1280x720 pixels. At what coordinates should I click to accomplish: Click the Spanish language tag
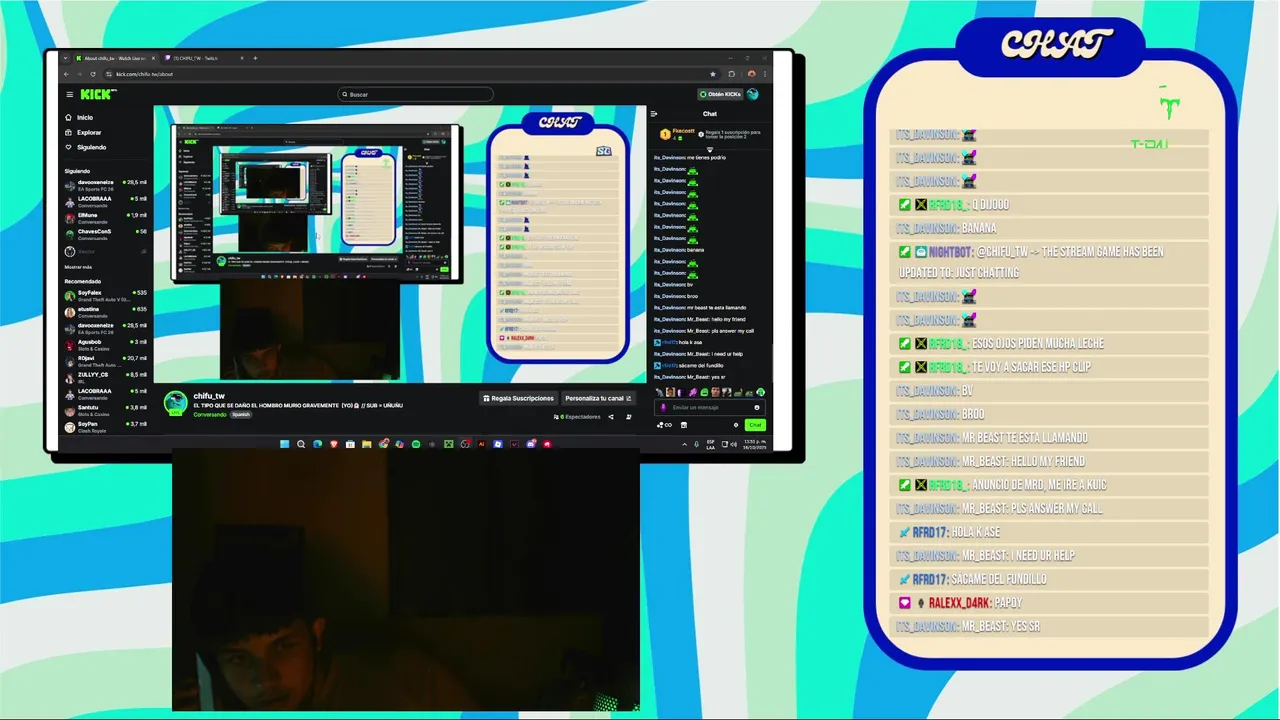point(241,414)
